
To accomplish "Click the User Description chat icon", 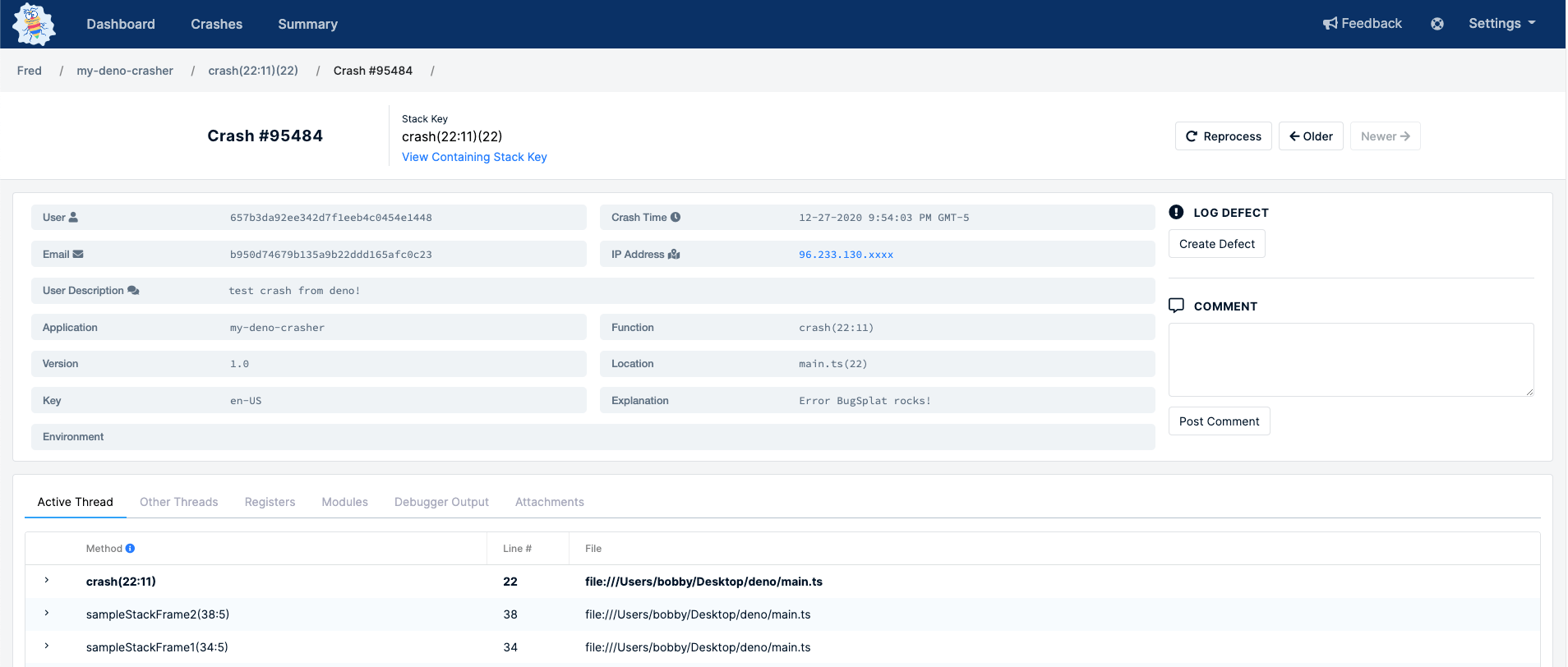I will 133,291.
